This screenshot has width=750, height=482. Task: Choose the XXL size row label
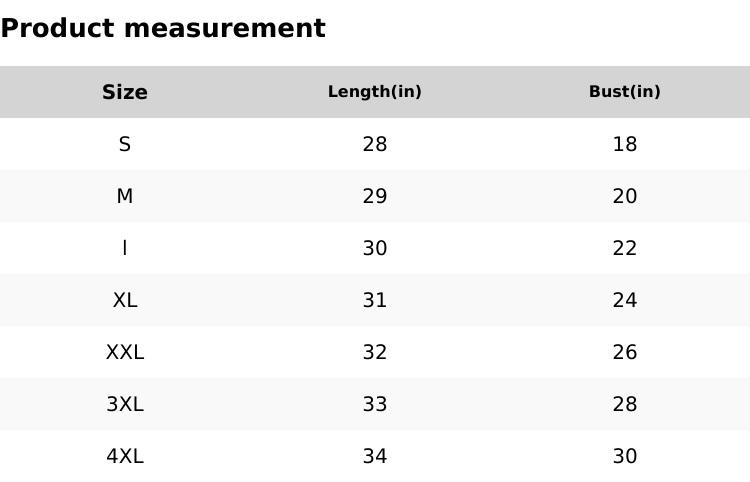[x=125, y=352]
